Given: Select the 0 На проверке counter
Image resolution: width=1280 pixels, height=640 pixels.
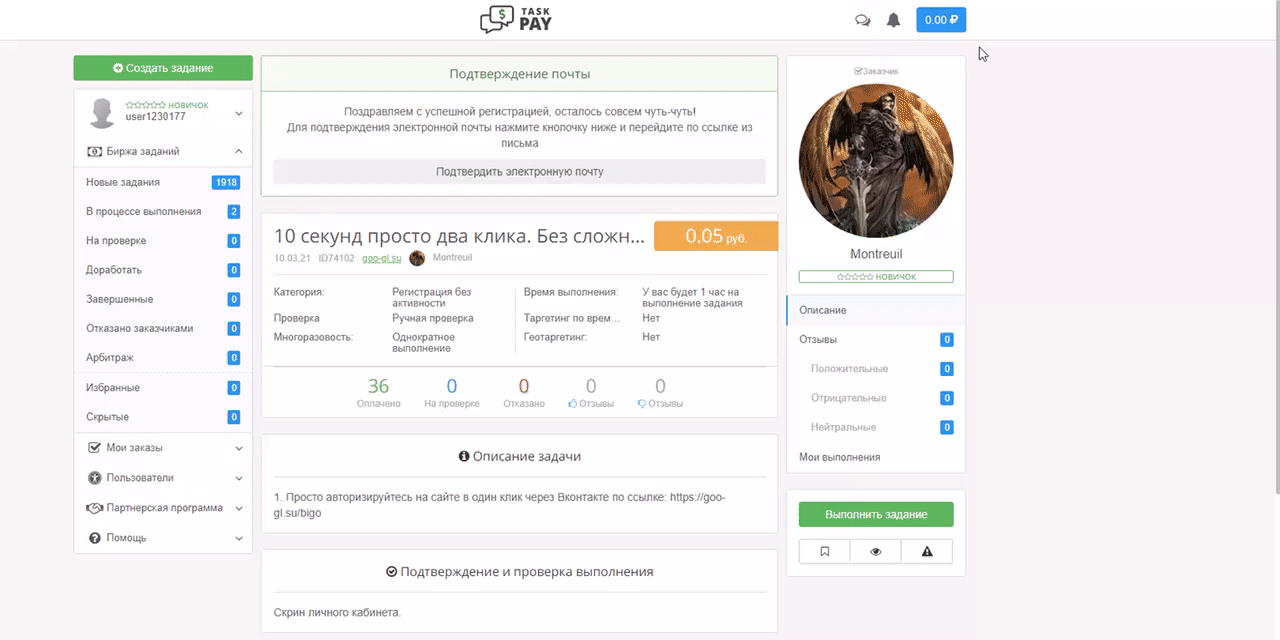Looking at the screenshot, I should (x=452, y=392).
